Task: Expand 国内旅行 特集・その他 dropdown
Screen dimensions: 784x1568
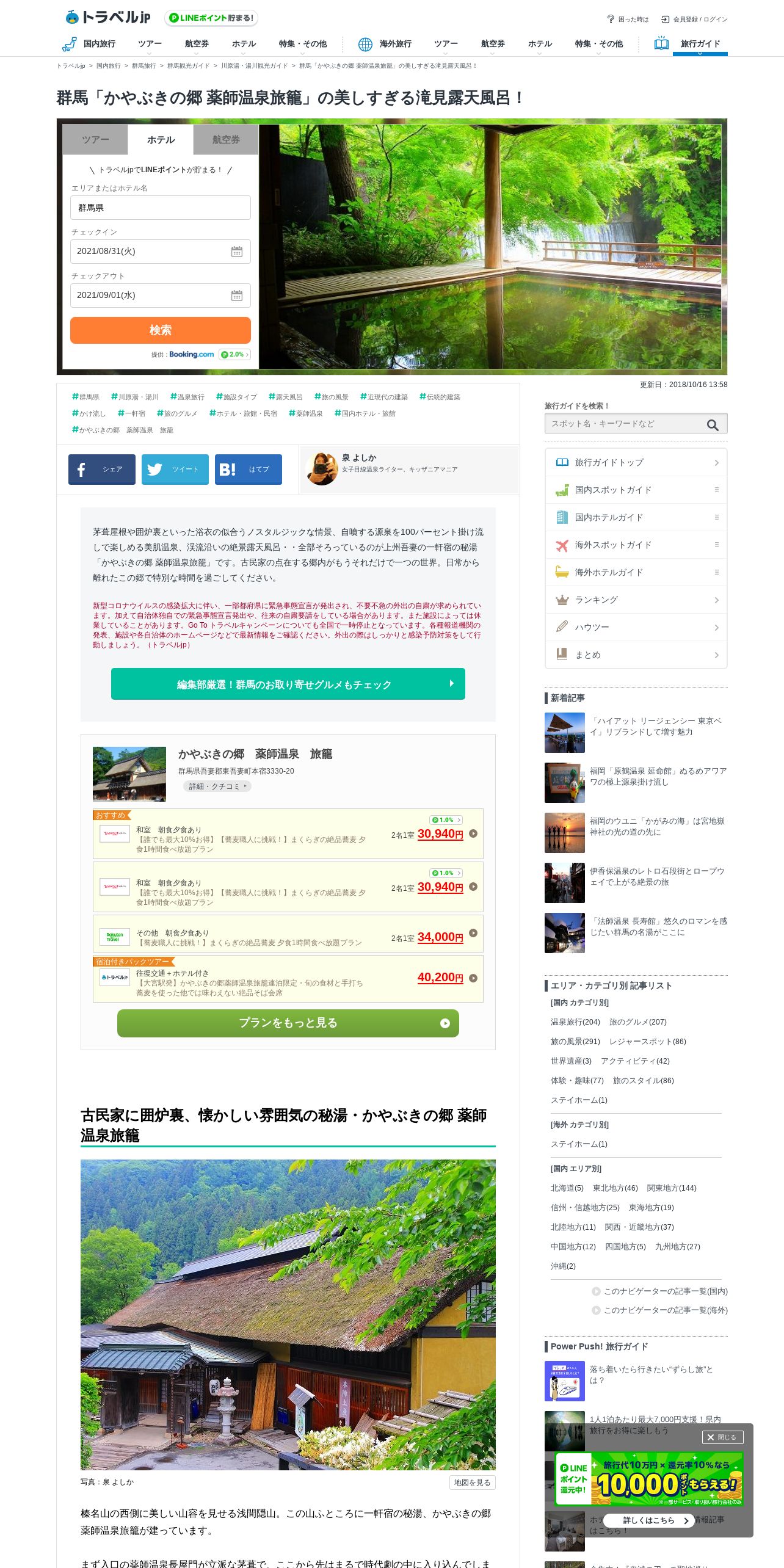Action: click(x=302, y=46)
